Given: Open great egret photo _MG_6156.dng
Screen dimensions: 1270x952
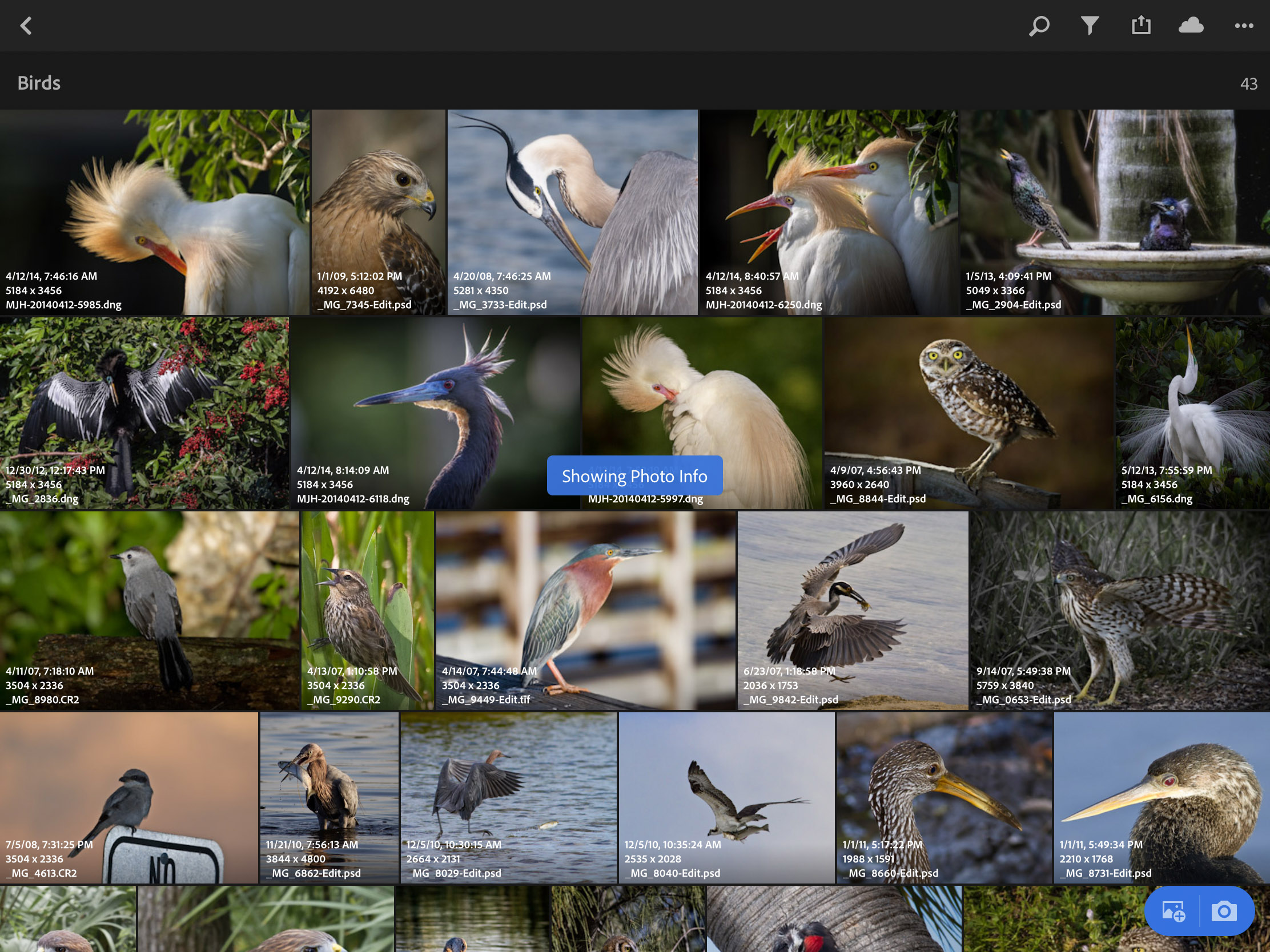Looking at the screenshot, I should click(1193, 413).
